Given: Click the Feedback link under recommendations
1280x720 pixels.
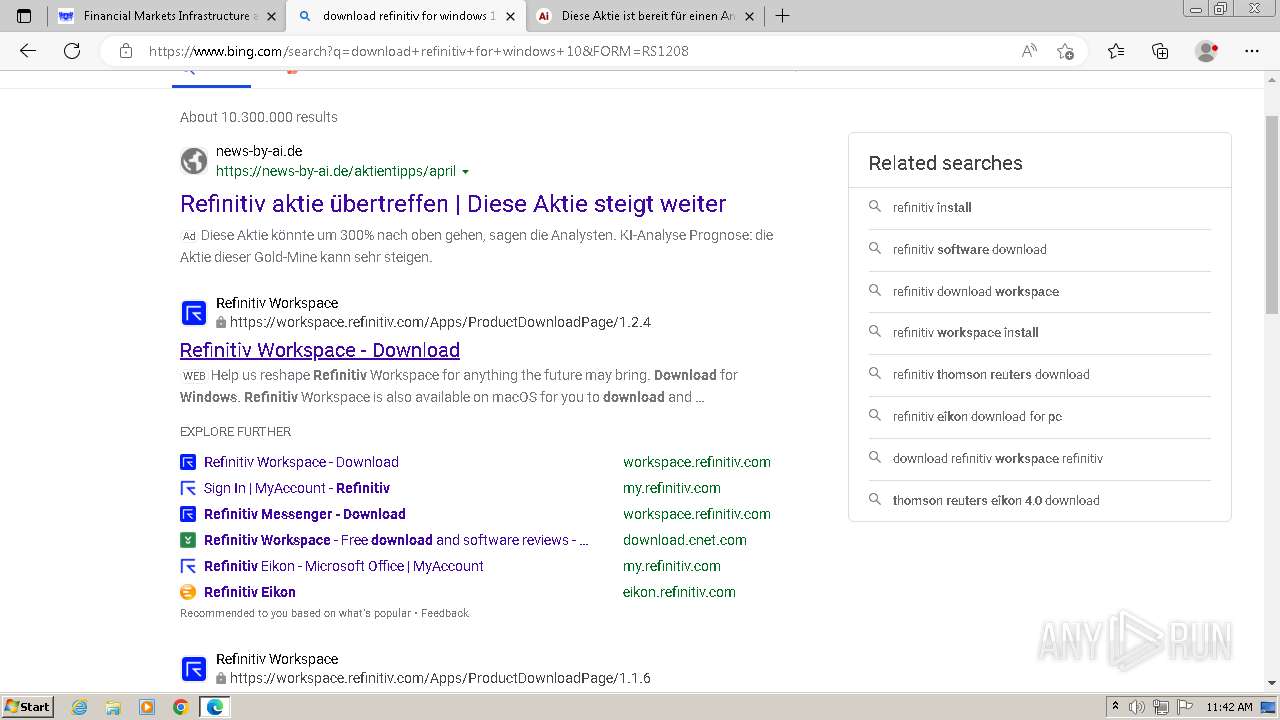Looking at the screenshot, I should 445,613.
